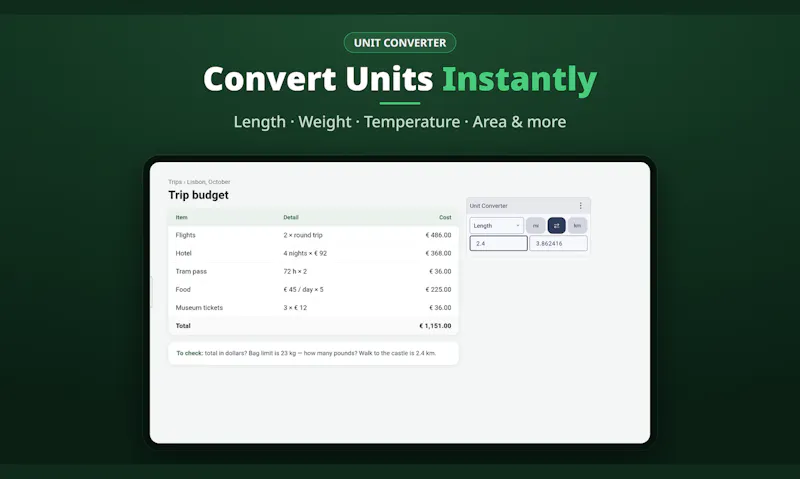
Task: Open the Length category dropdown
Action: 496,225
